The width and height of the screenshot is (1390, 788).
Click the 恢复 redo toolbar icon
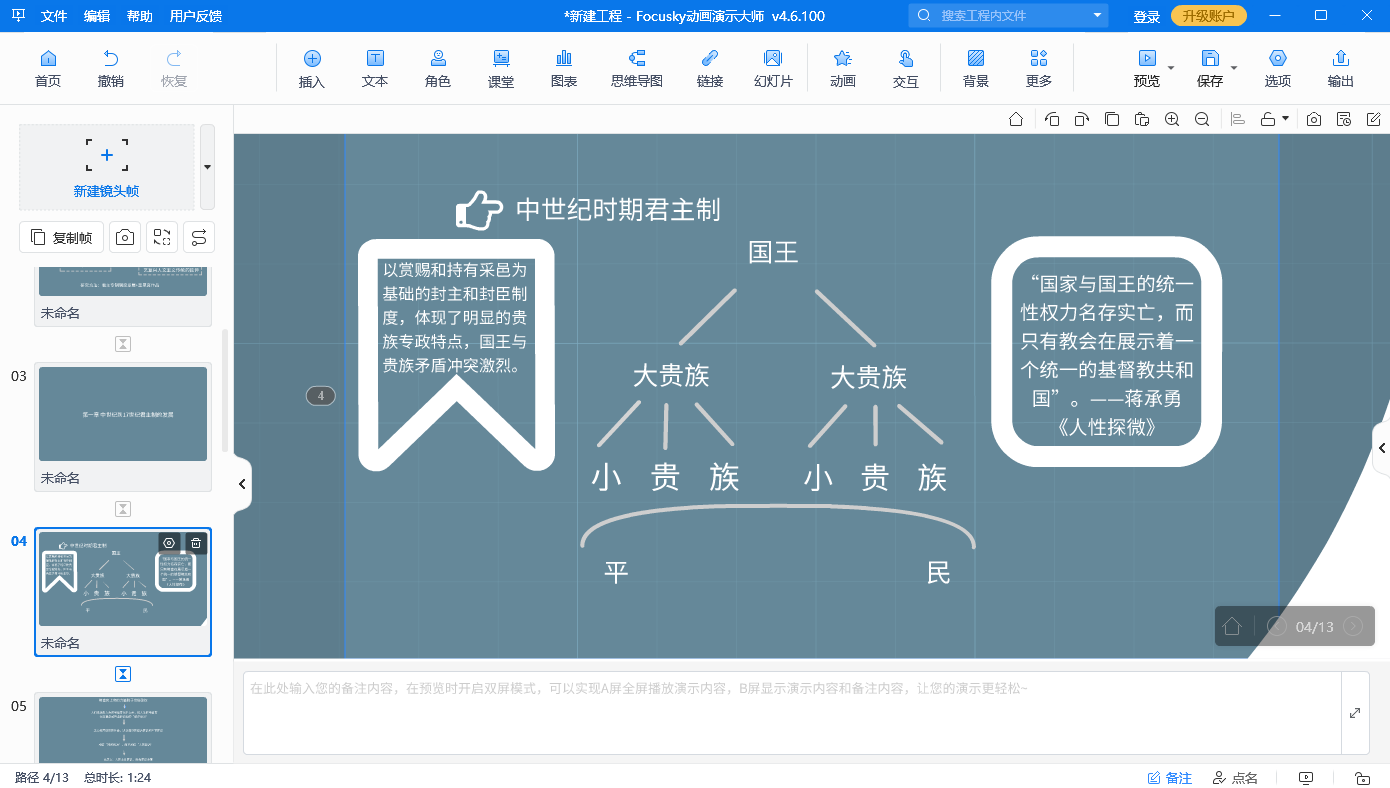tap(174, 68)
